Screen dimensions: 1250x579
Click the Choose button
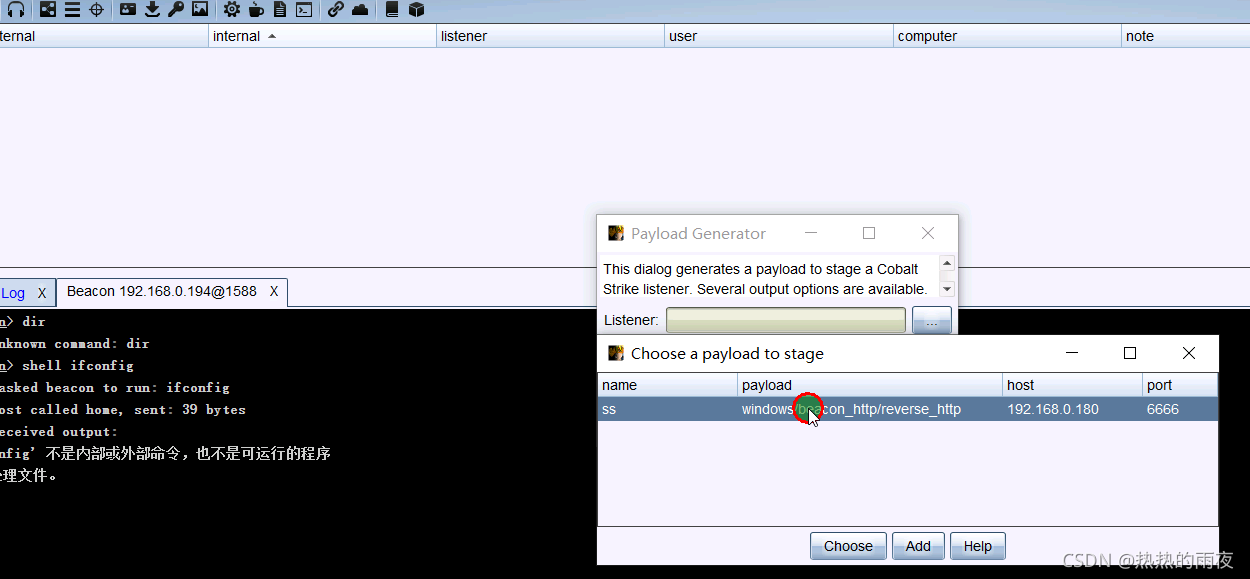coord(848,546)
